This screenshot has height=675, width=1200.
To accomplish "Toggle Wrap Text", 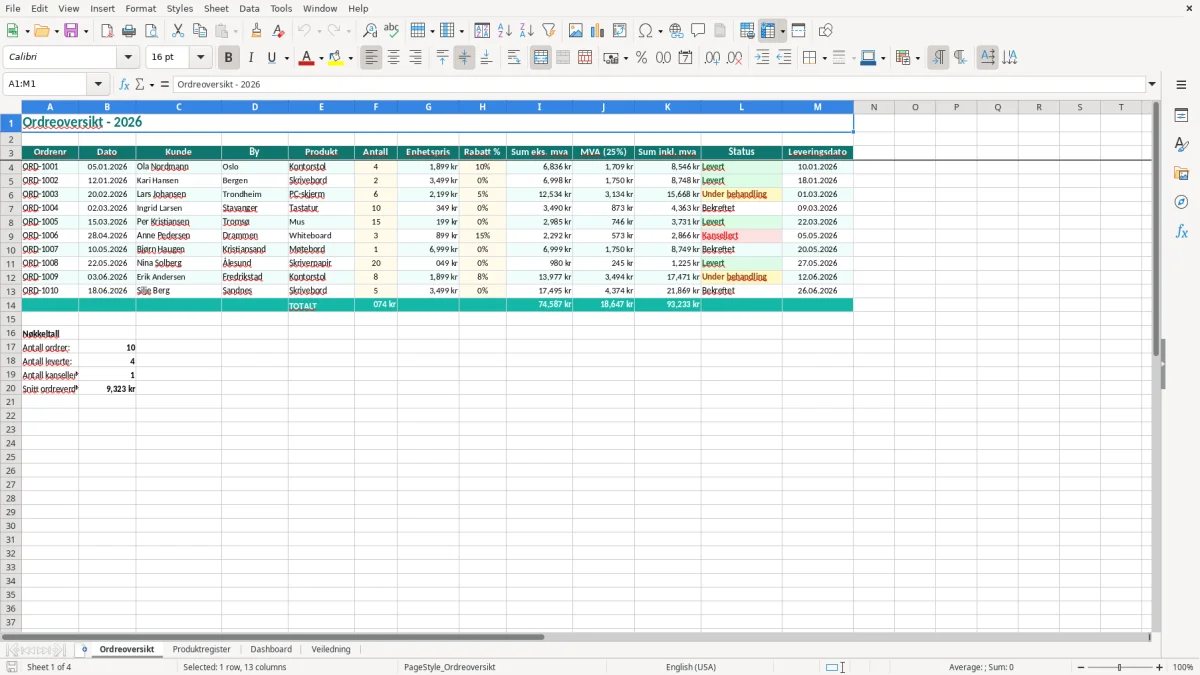I will coord(514,58).
